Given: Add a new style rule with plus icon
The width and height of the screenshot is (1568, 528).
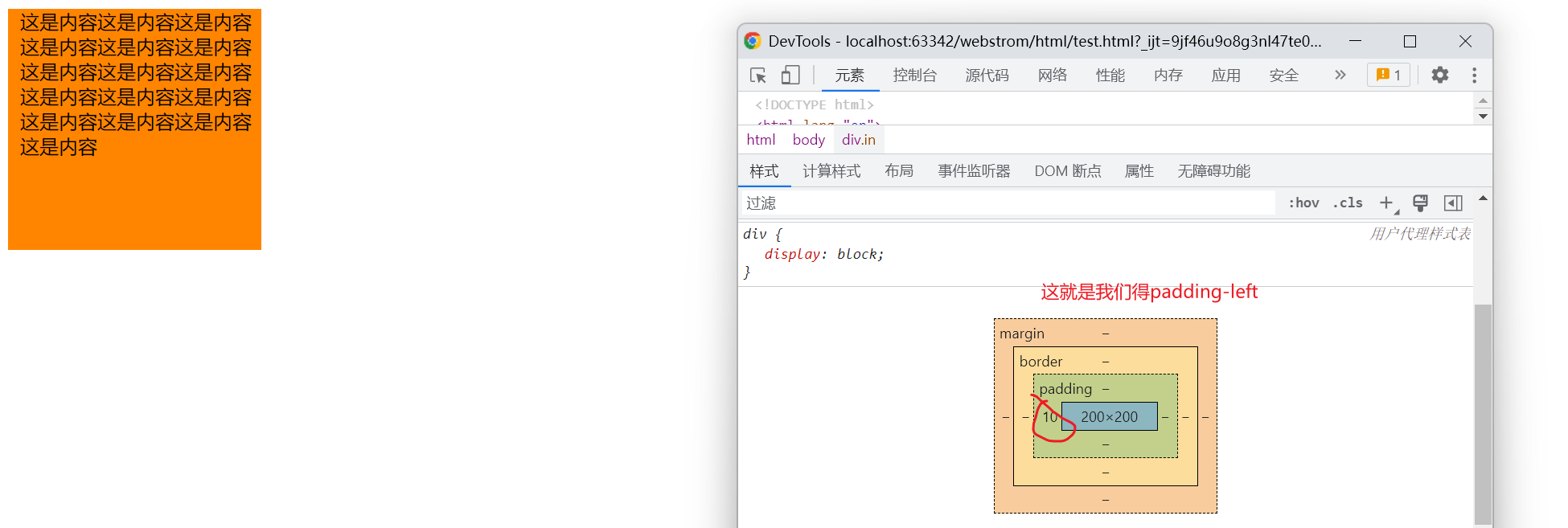Looking at the screenshot, I should pos(1386,203).
